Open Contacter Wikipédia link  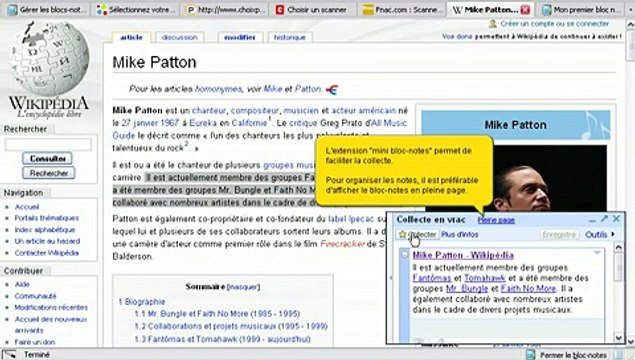[x=47, y=253]
